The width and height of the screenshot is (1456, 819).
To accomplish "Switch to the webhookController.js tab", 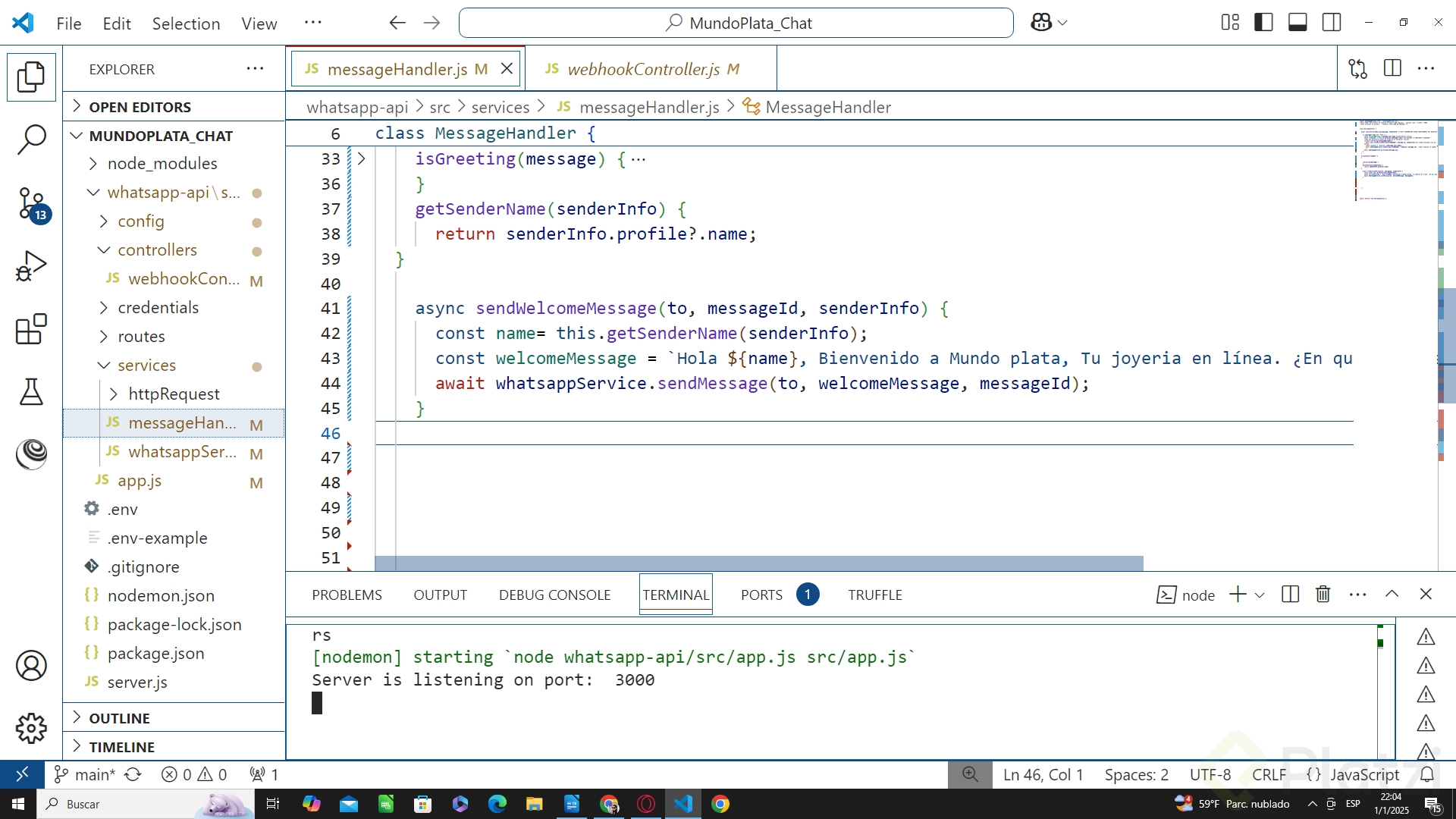I will 643,69.
